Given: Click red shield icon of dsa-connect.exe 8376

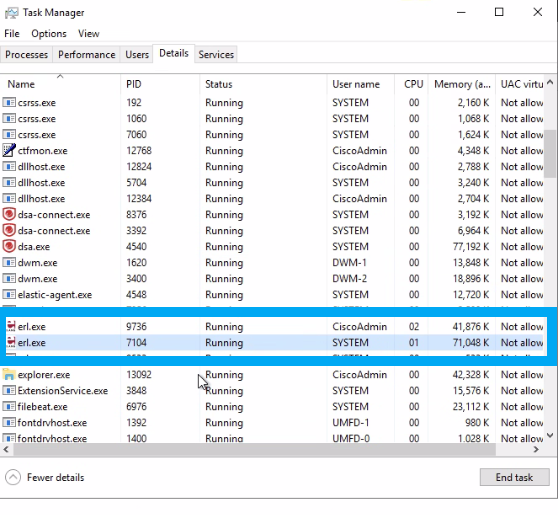Looking at the screenshot, I should coord(9,214).
